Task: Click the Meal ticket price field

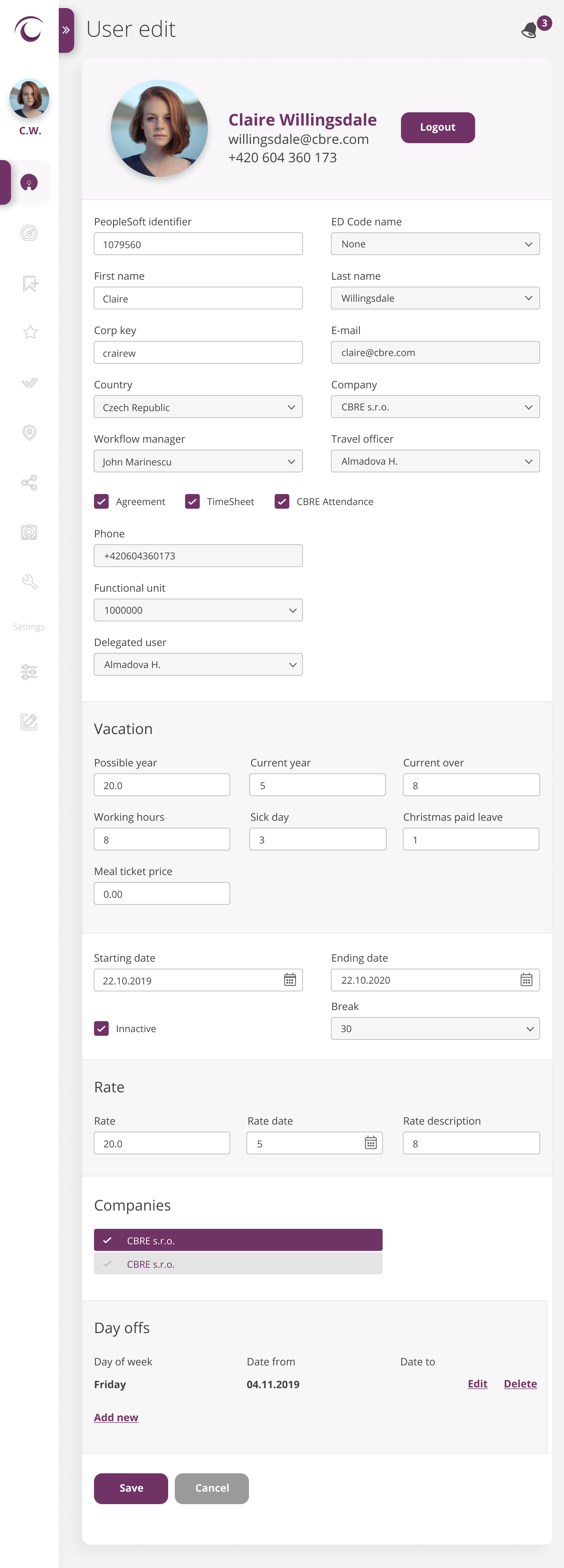Action: 162,894
